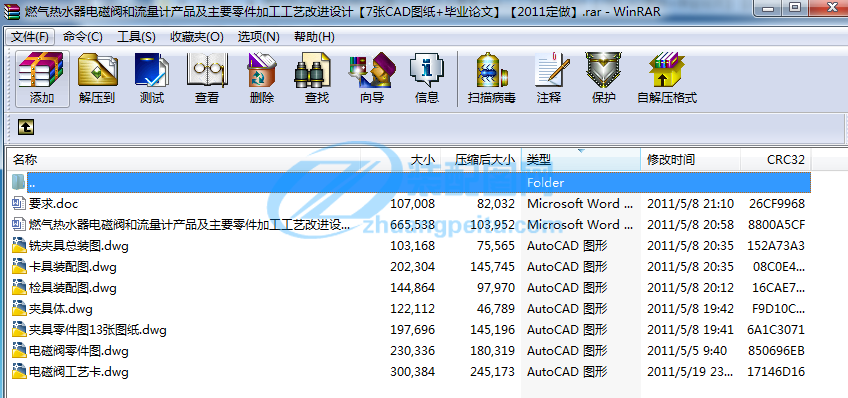Screen dimensions: 848x398
Task: Open the 工具(S) menu
Action: tap(136, 37)
